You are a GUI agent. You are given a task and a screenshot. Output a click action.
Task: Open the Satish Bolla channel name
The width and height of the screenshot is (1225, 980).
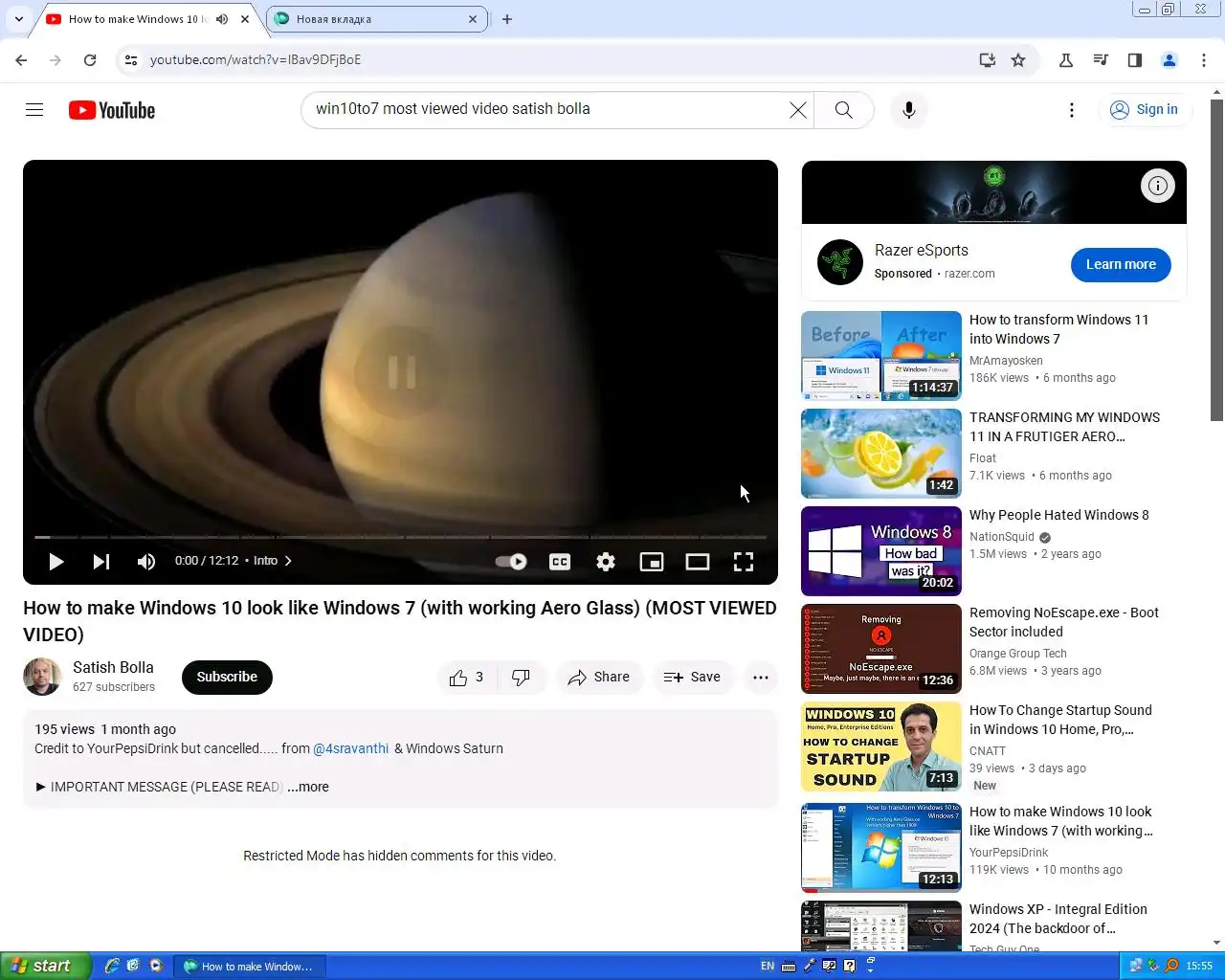(x=113, y=668)
